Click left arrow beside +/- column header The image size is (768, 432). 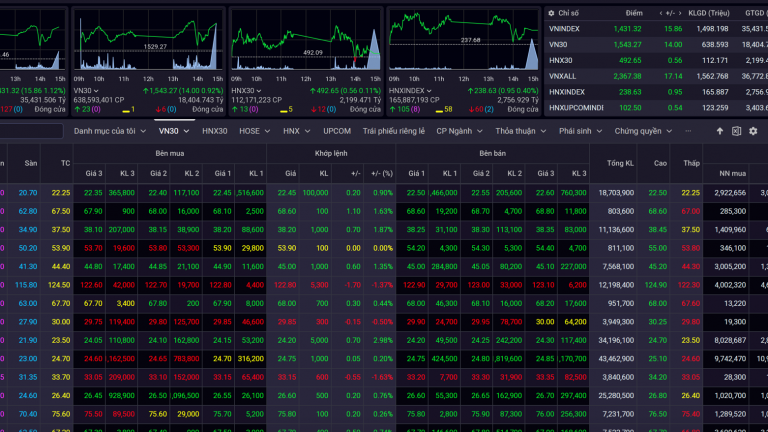661,13
